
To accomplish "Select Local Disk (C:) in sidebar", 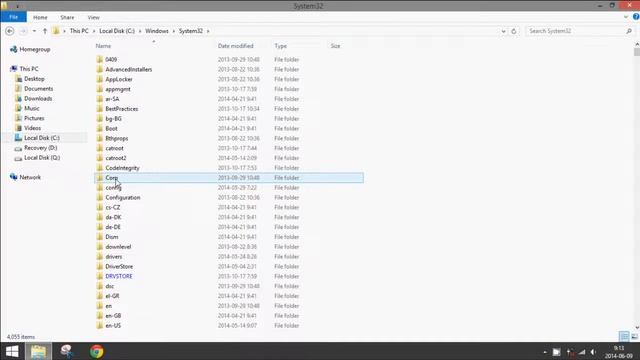I will tap(42, 138).
